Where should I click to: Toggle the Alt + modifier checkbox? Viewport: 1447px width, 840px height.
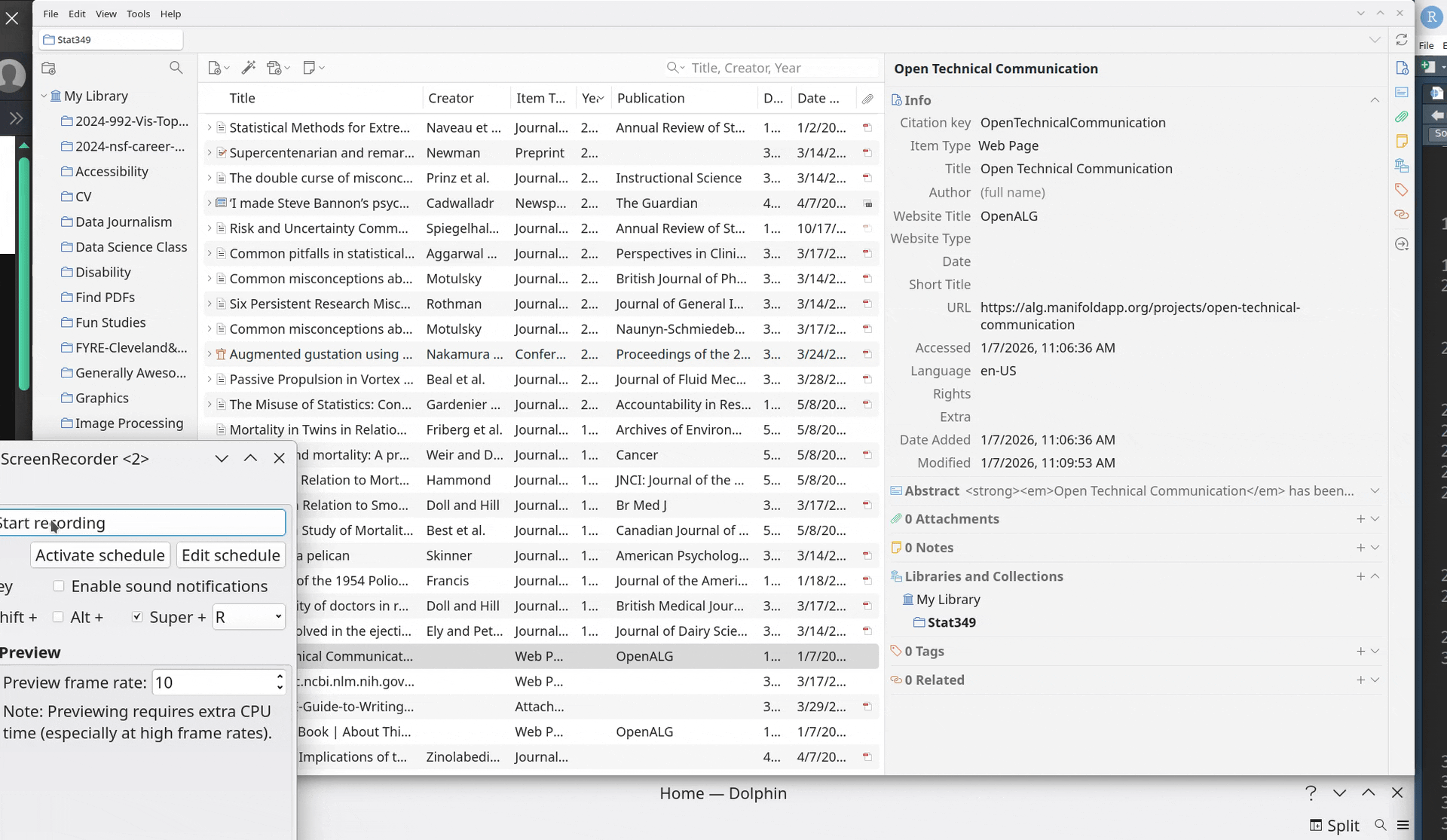(58, 617)
